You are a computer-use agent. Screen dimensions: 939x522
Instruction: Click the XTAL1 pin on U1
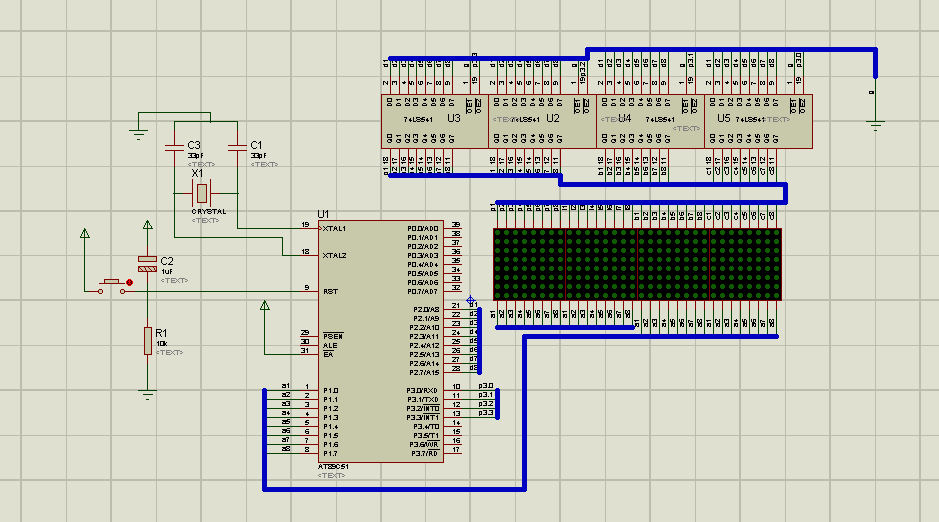click(x=311, y=228)
